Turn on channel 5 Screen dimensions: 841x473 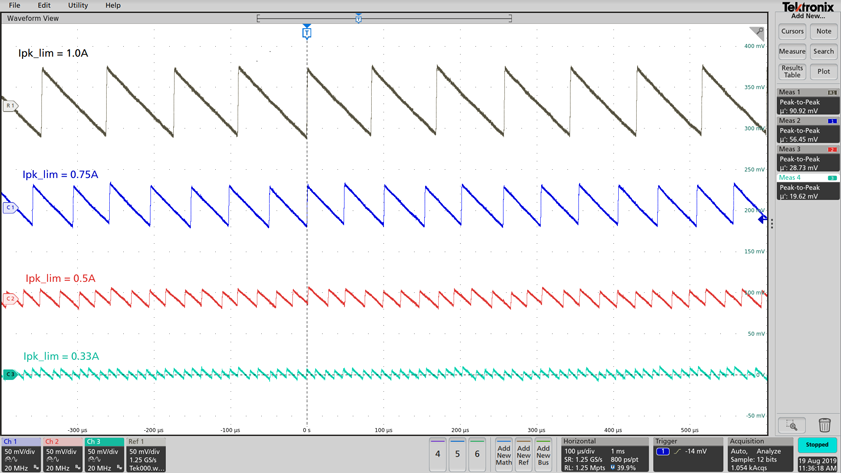click(x=457, y=454)
